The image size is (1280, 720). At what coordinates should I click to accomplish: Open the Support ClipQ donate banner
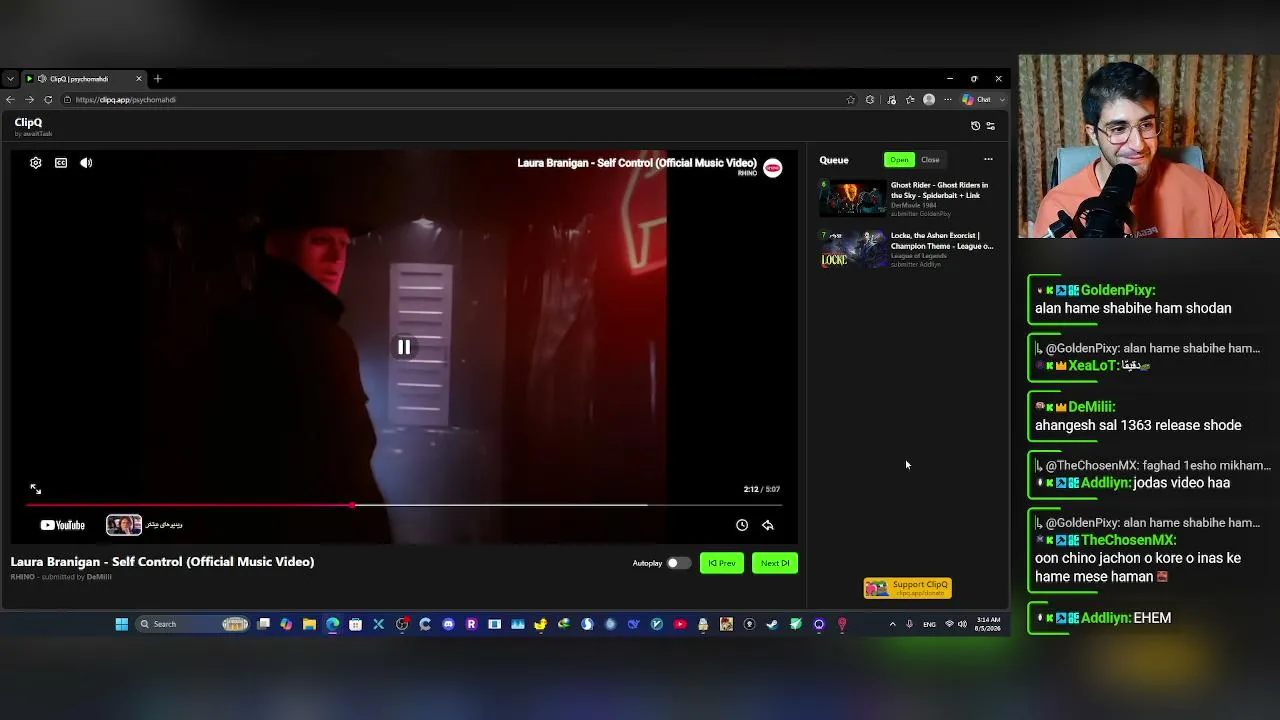coord(908,588)
